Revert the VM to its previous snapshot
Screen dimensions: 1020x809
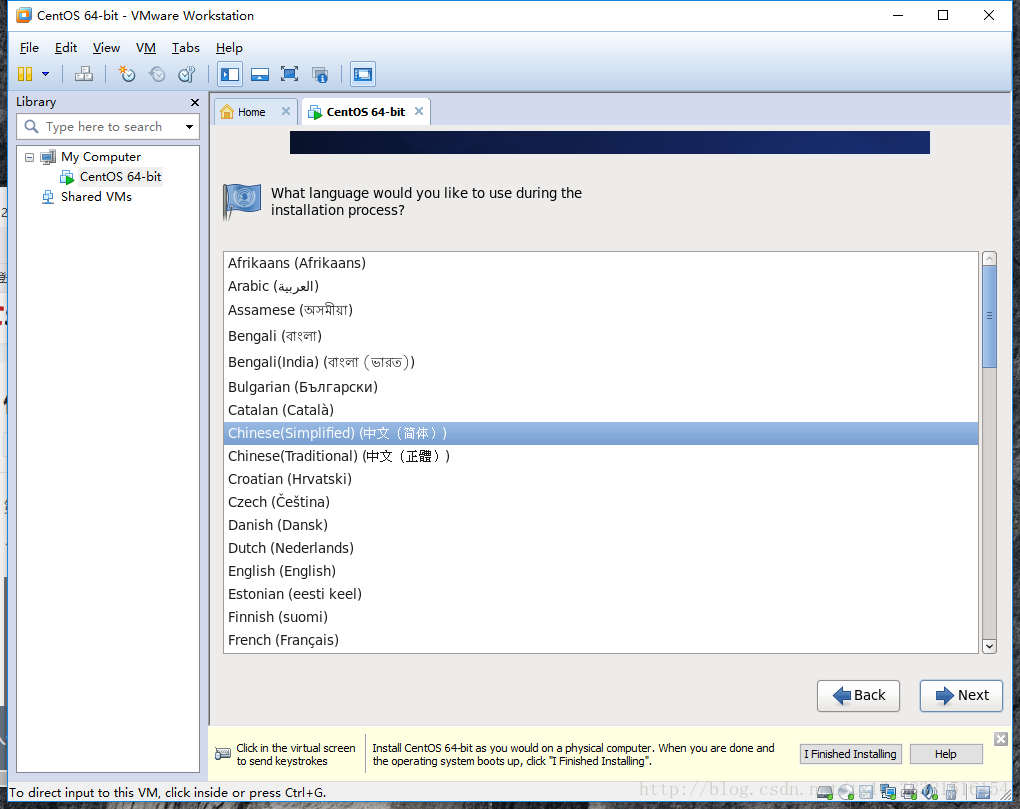tap(157, 74)
